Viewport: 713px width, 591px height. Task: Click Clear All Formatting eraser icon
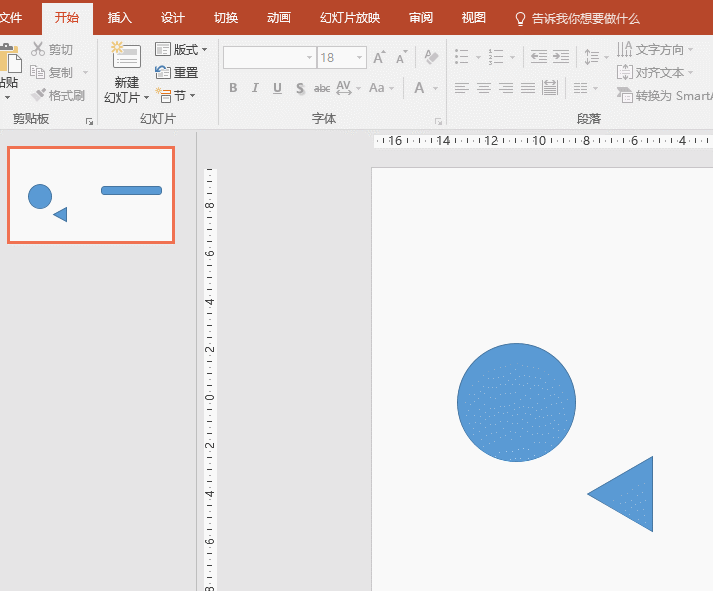pyautogui.click(x=431, y=58)
